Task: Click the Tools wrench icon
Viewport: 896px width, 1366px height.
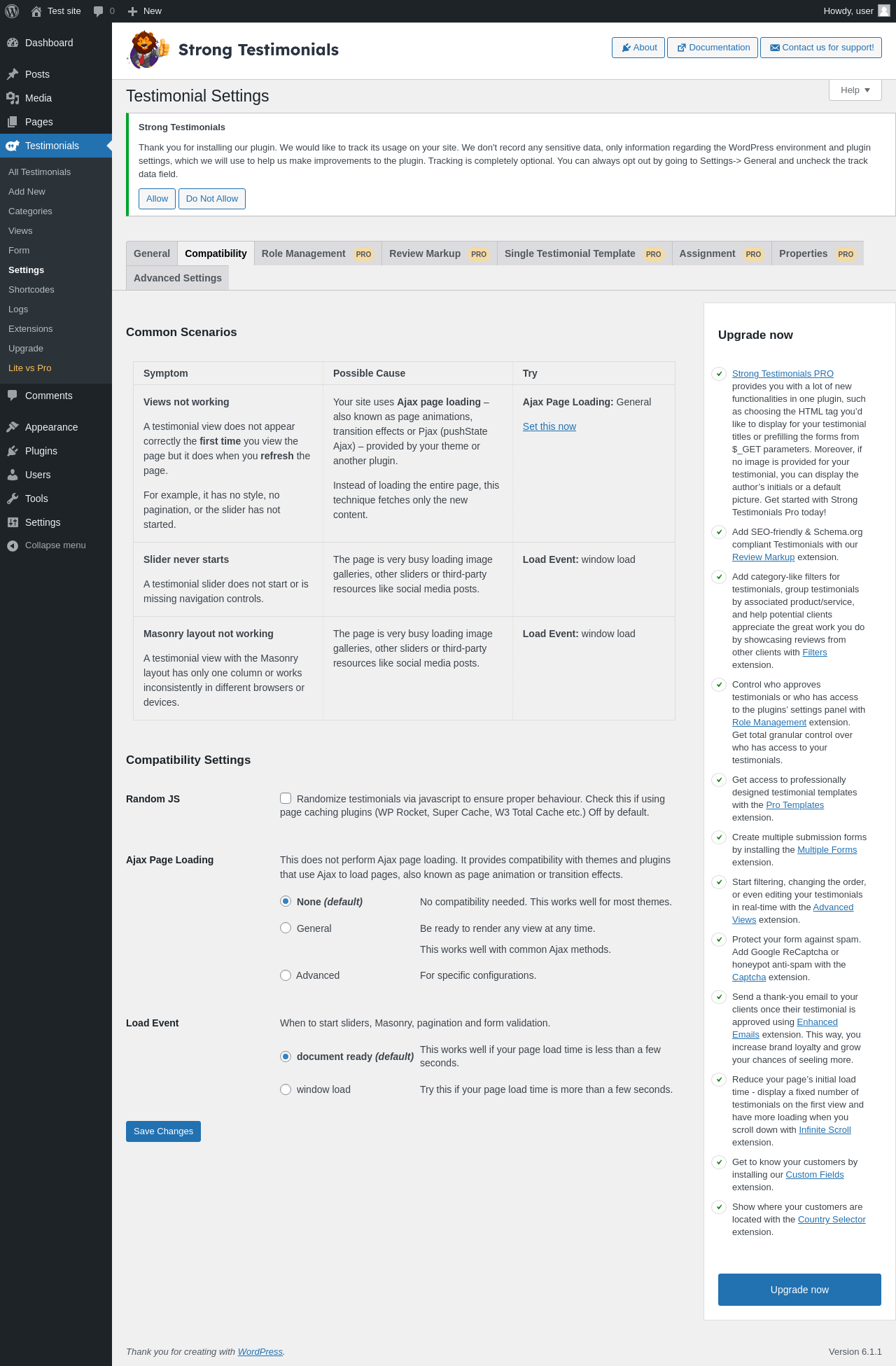Action: coord(13,499)
